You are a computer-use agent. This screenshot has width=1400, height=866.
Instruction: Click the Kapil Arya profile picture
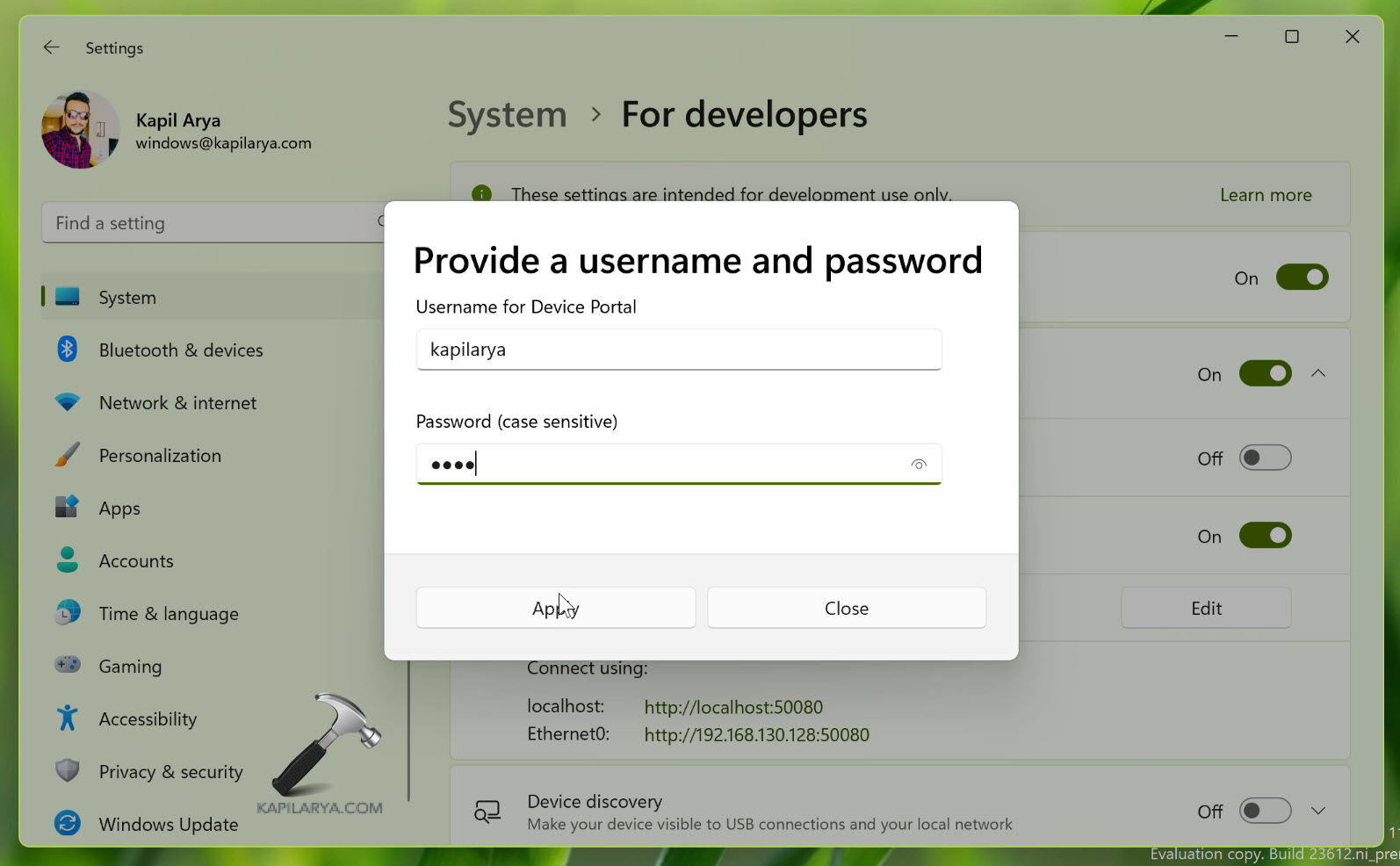click(80, 130)
